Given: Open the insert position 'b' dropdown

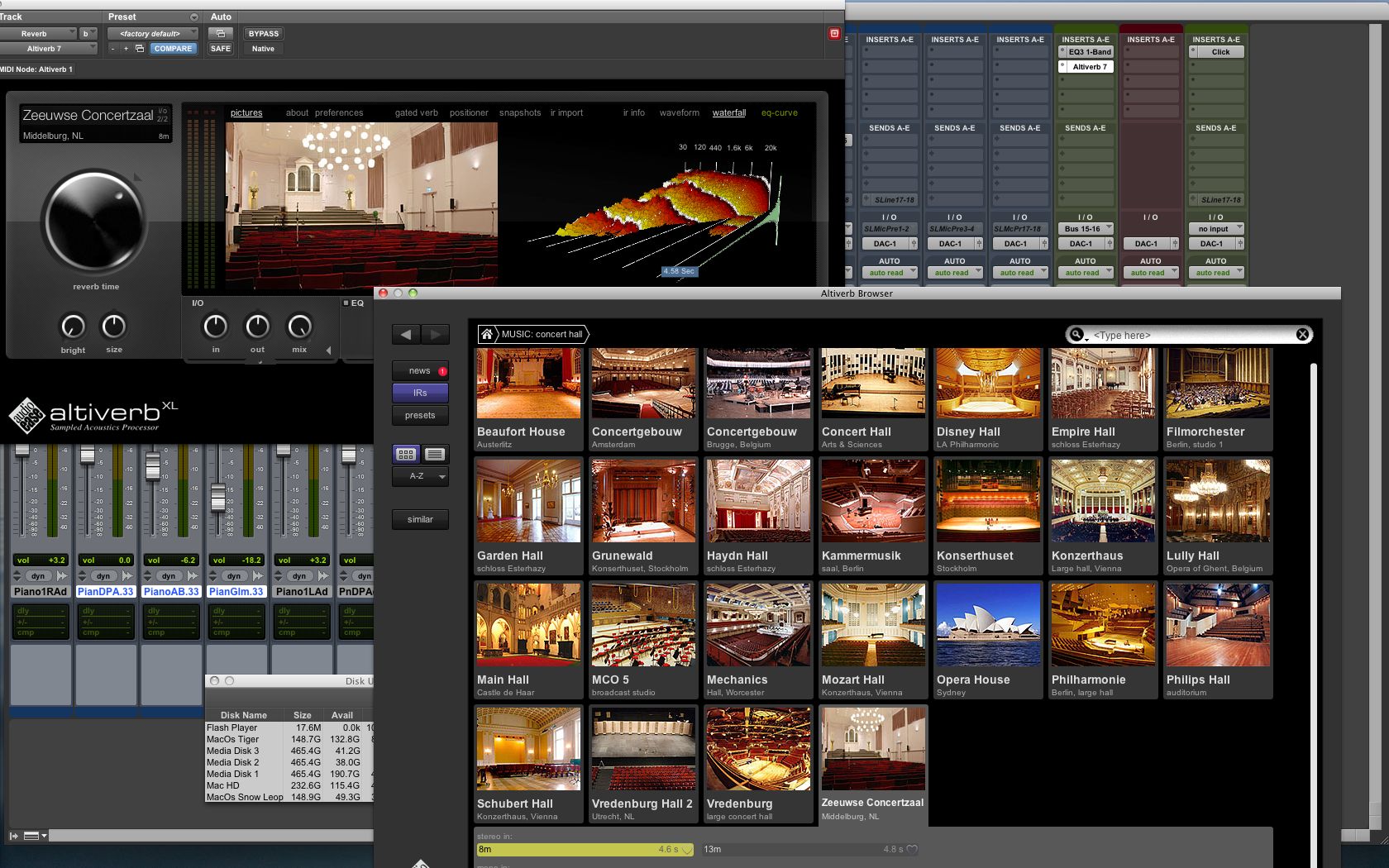Looking at the screenshot, I should click(x=88, y=34).
